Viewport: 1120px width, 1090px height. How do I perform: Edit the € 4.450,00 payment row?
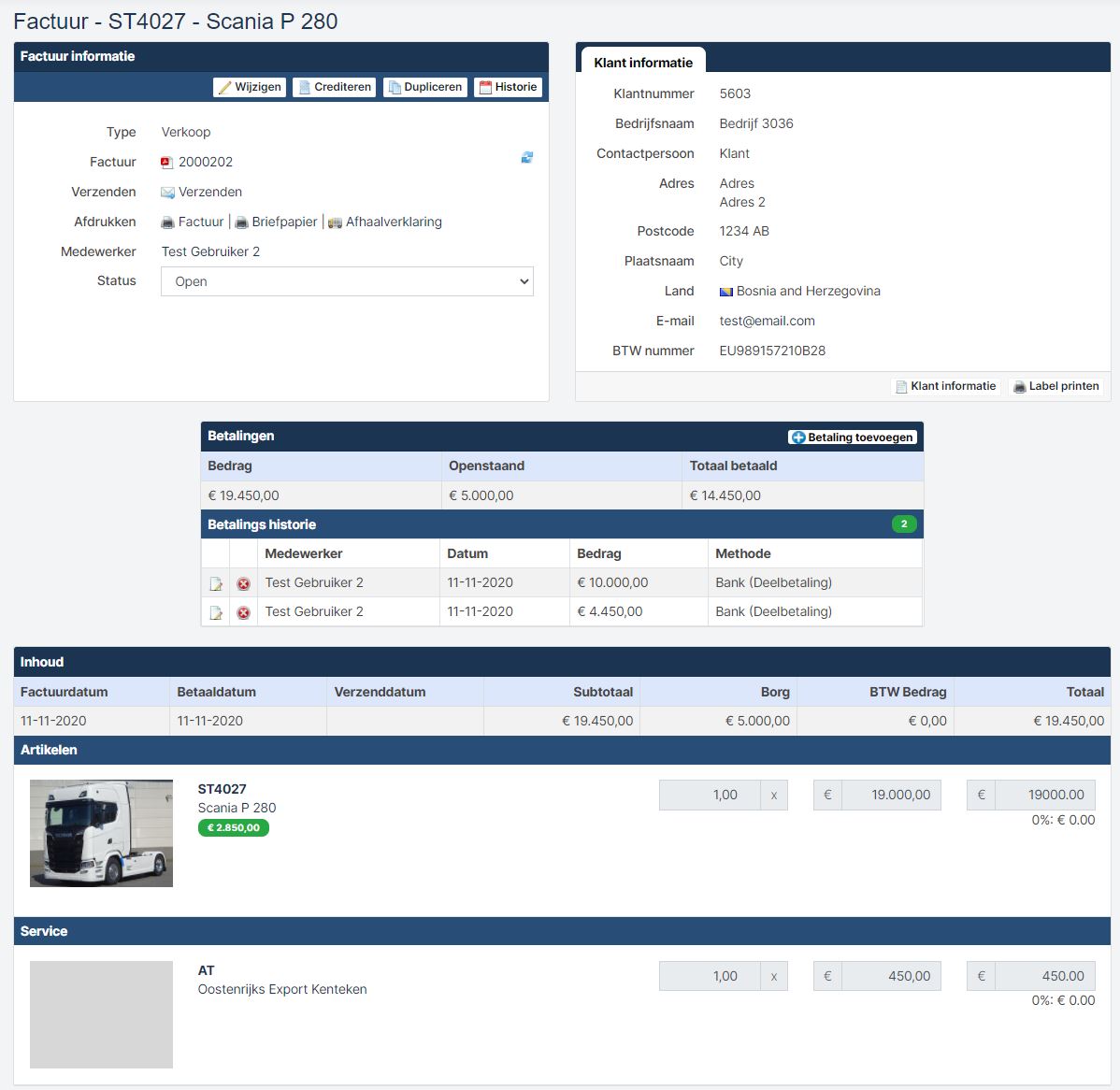click(x=216, y=613)
